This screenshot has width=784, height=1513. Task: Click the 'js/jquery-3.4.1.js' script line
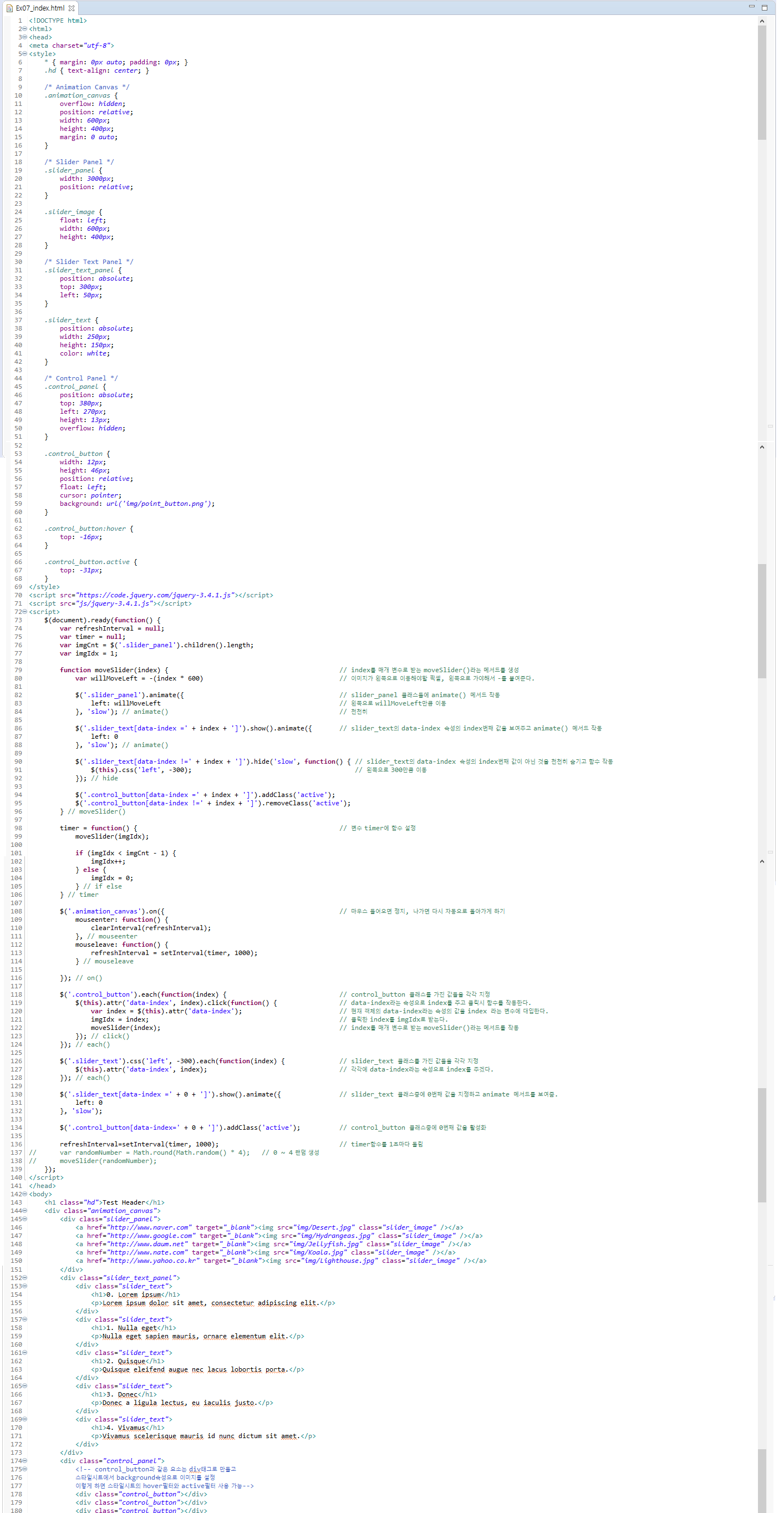click(110, 603)
